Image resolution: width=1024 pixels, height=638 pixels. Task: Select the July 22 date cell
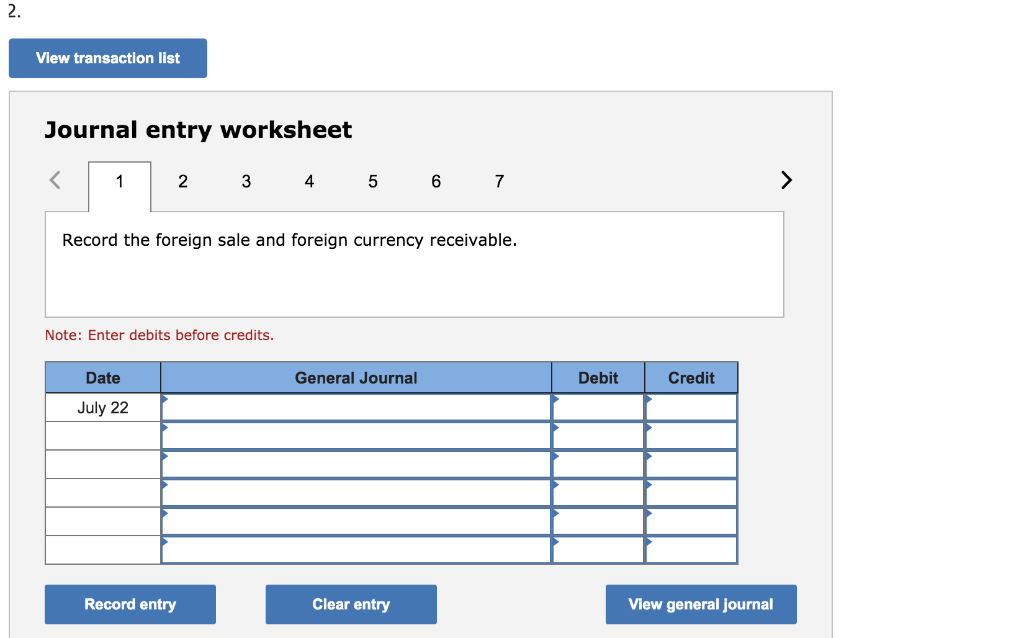pyautogui.click(x=103, y=407)
